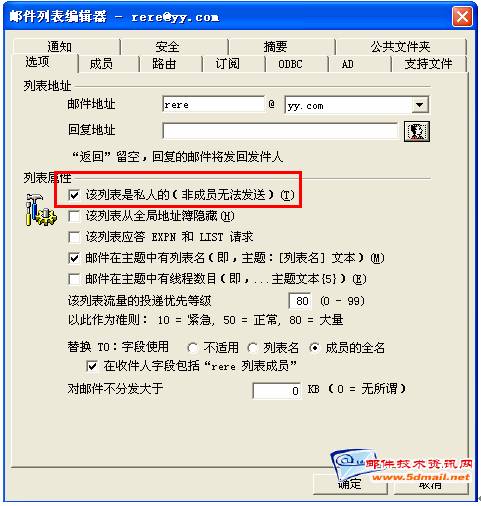Toggle the private list checkbox
The width and height of the screenshot is (481, 506).
(x=74, y=195)
